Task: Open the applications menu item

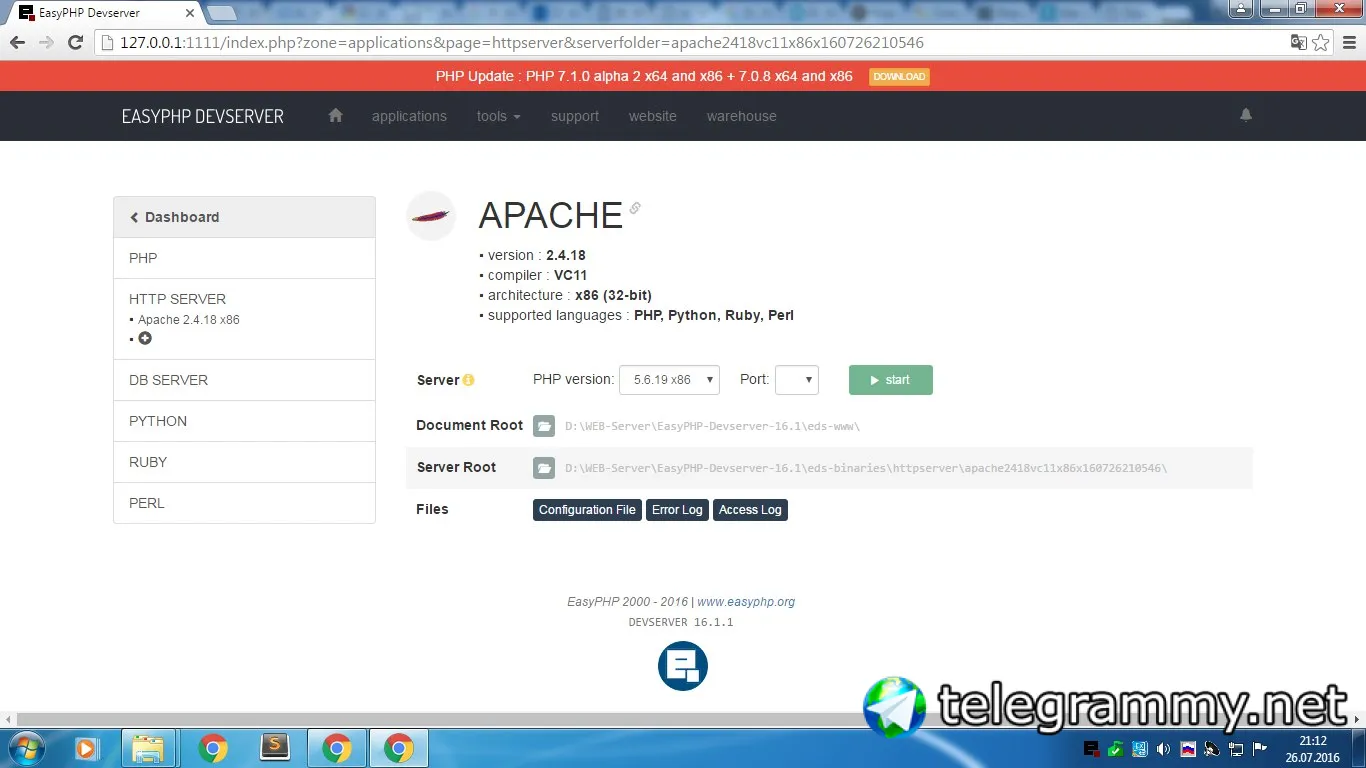Action: coord(409,116)
